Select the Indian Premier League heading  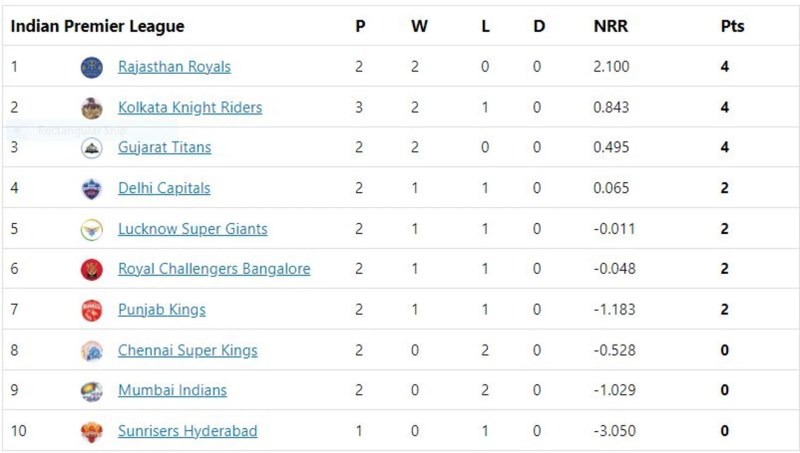[x=97, y=27]
